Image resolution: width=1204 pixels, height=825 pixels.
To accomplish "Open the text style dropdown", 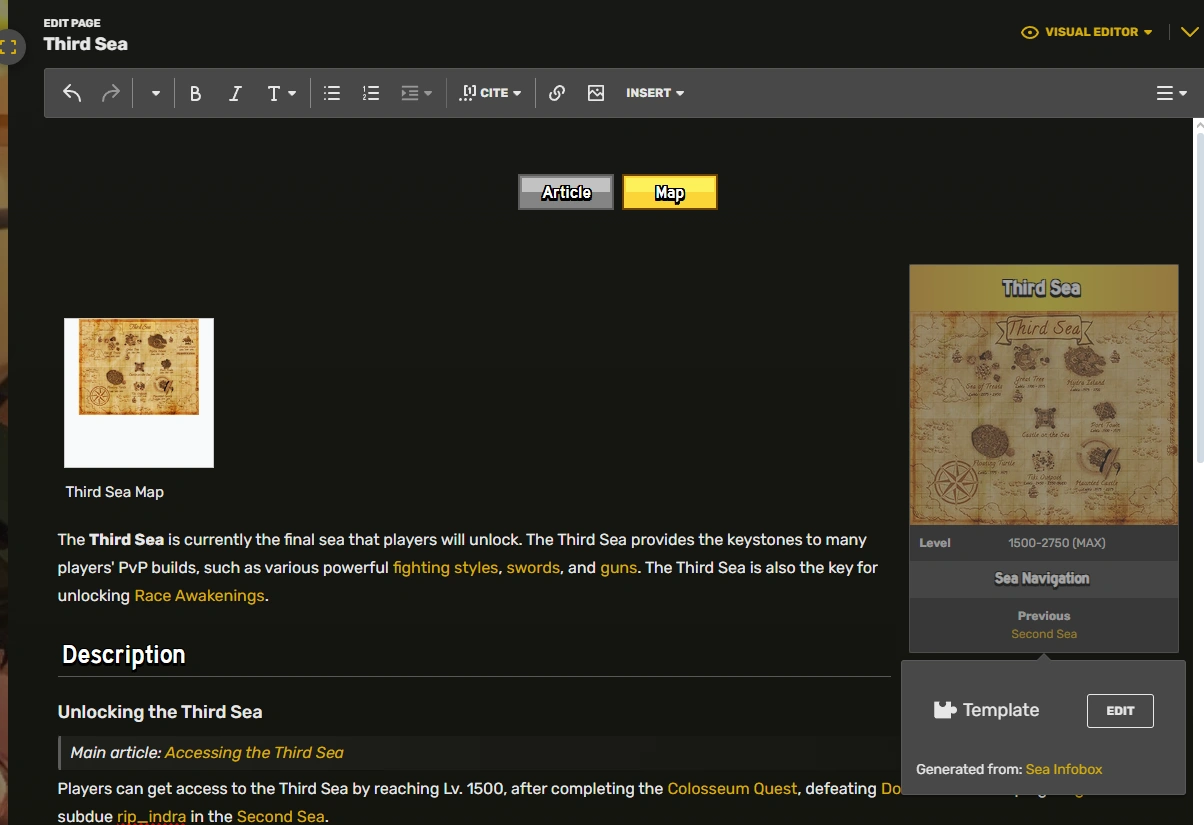I will click(282, 93).
